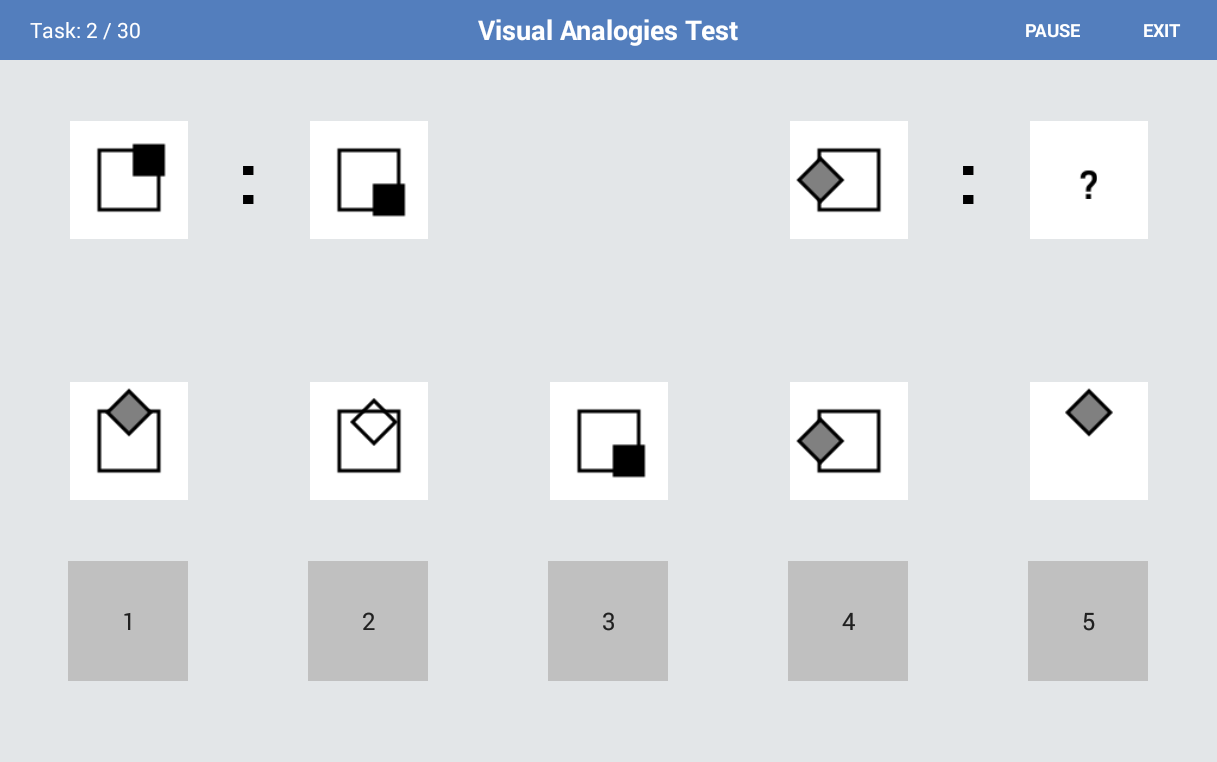Click the question mark placeholder box
1217x762 pixels.
(1089, 180)
